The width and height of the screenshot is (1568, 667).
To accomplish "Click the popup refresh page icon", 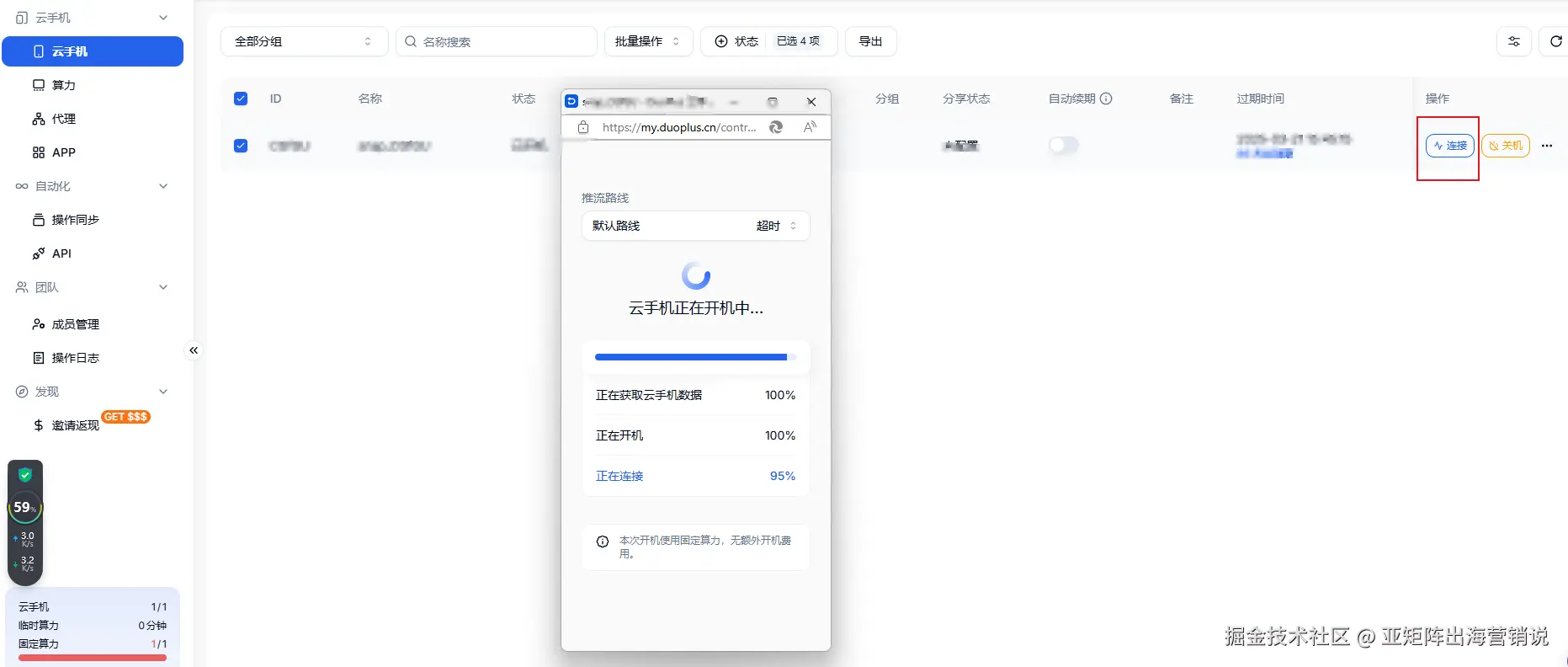I will point(776,127).
